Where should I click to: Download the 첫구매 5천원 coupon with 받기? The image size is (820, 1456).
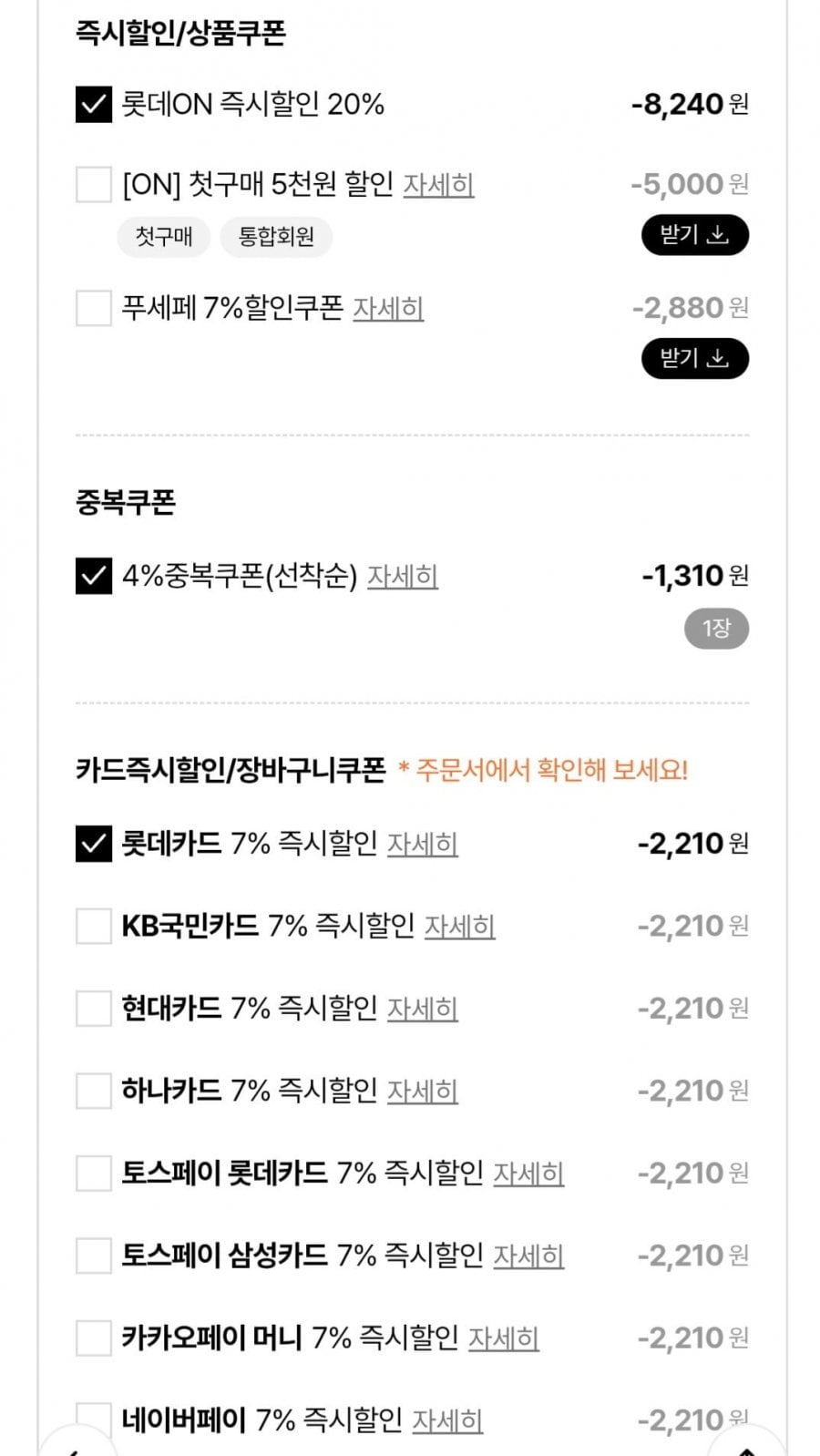(694, 235)
